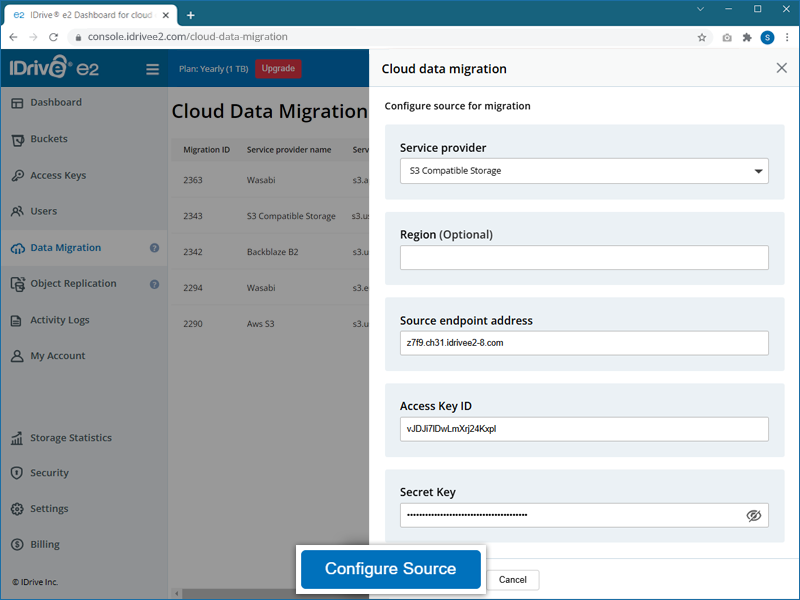Click the Object Replication sidebar icon
This screenshot has width=800, height=600.
(x=17, y=284)
